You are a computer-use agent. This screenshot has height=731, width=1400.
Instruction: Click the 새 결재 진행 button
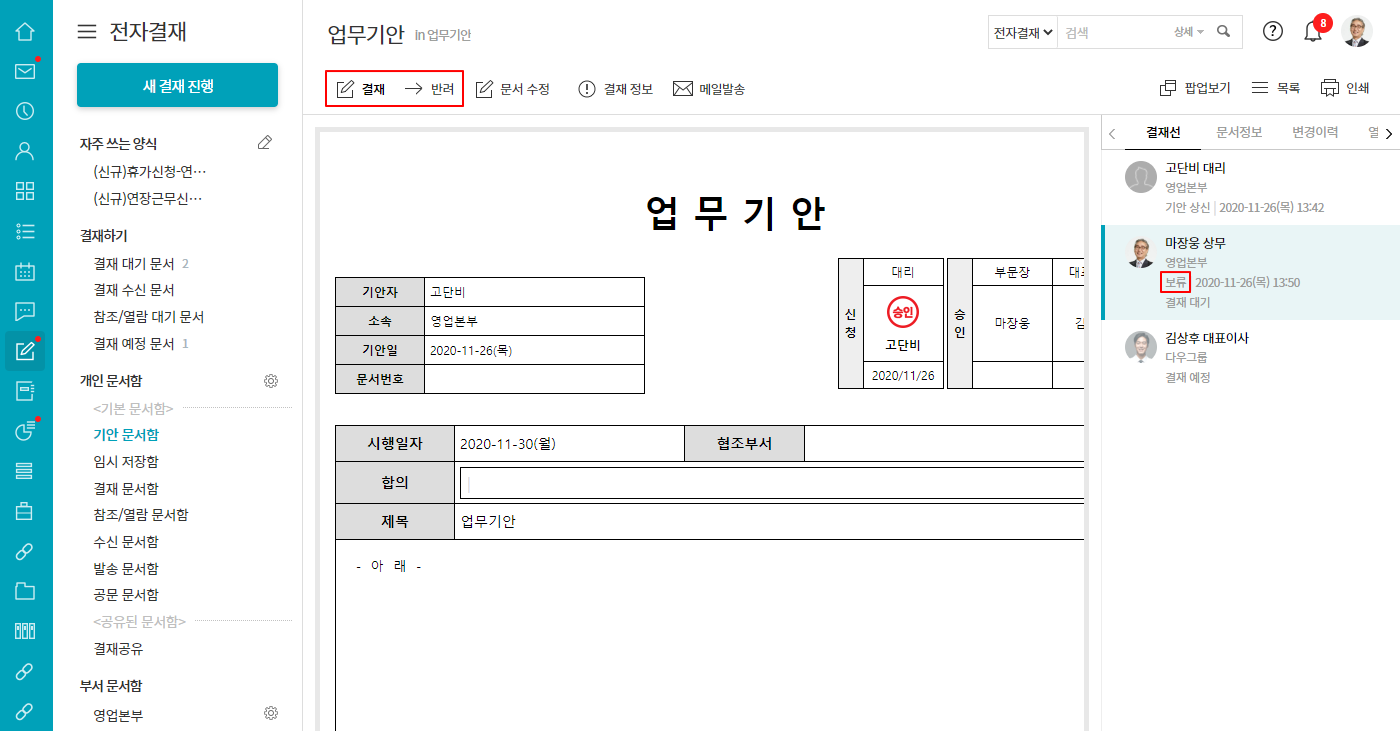tap(177, 85)
